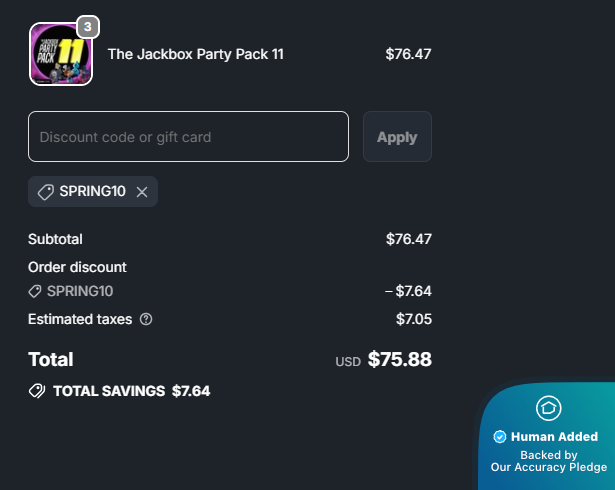Remove the SPRING10 discount code chip
Viewport: 615px width, 490px height.
pos(142,192)
